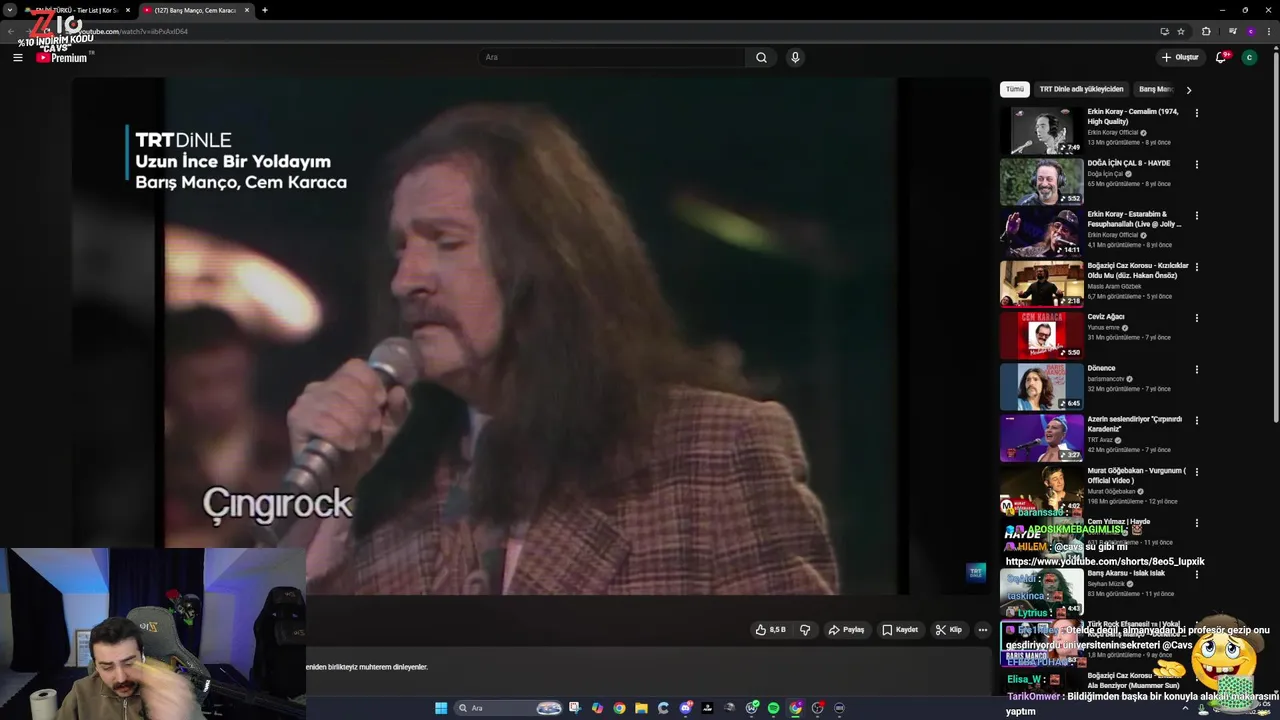Open the Oluştur create menu
Image resolution: width=1280 pixels, height=720 pixels.
(x=1180, y=57)
